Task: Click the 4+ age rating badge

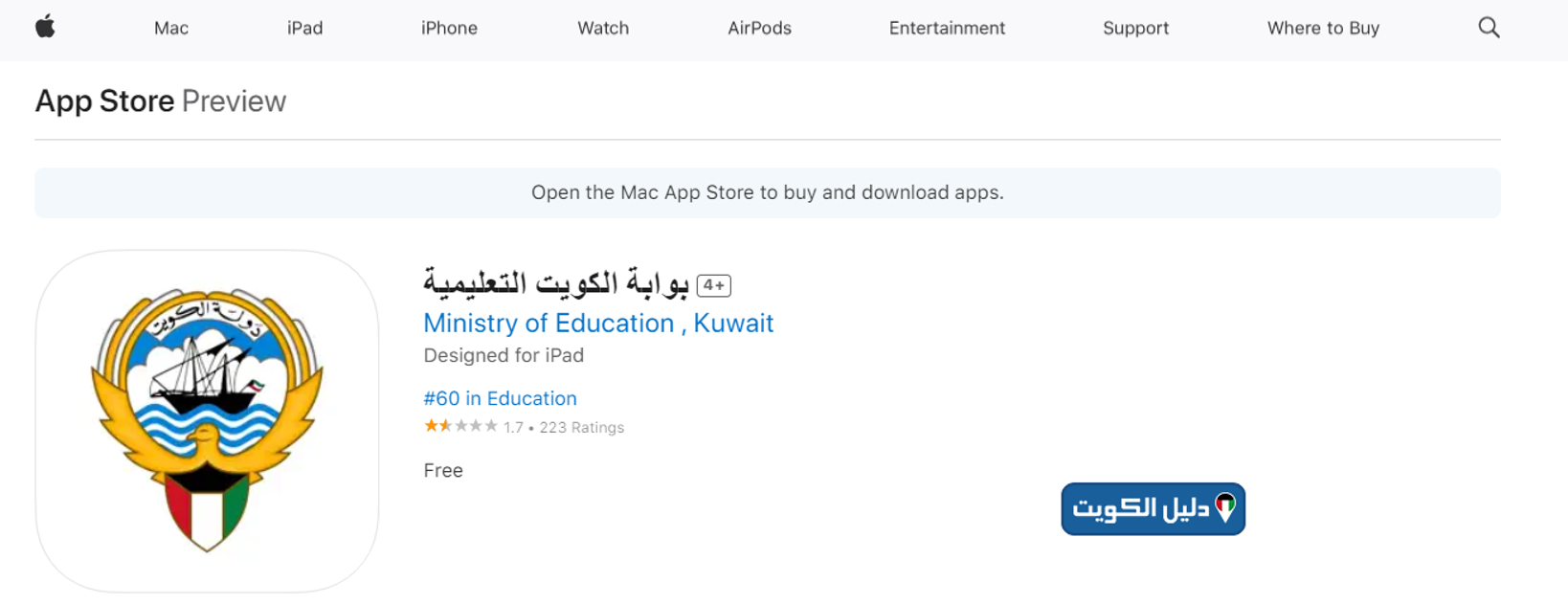Action: coord(714,285)
